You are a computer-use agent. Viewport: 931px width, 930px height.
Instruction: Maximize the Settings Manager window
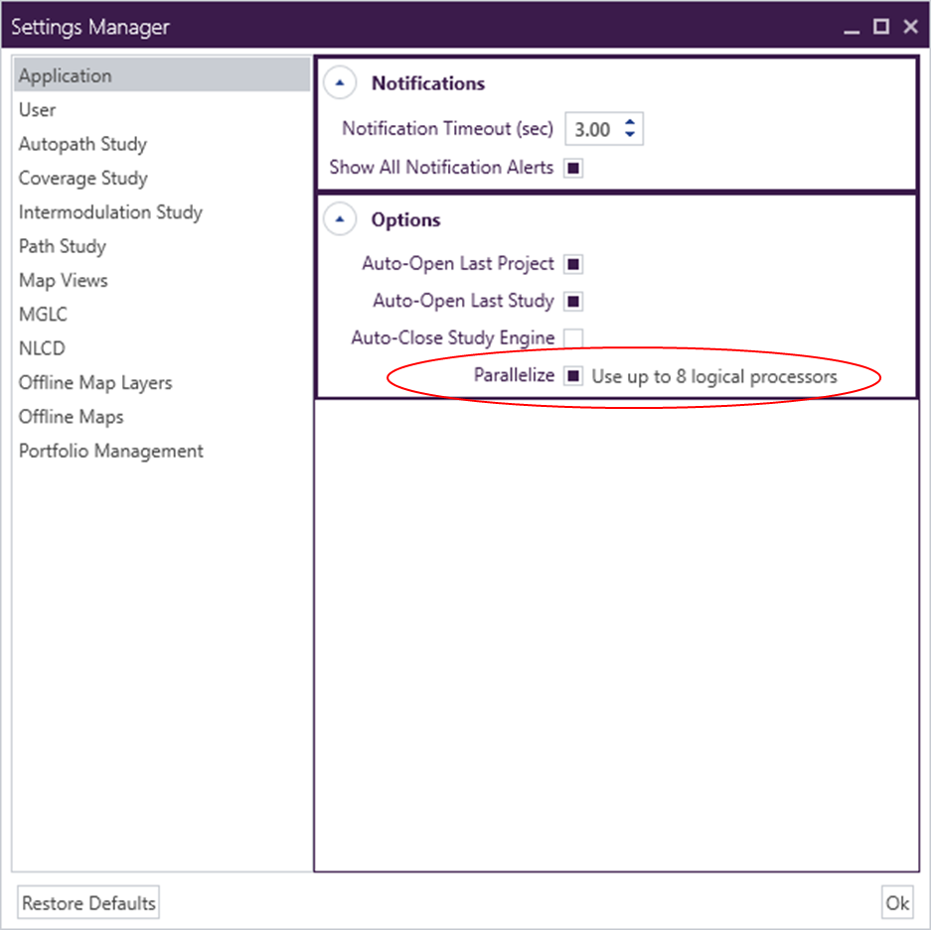click(x=880, y=27)
